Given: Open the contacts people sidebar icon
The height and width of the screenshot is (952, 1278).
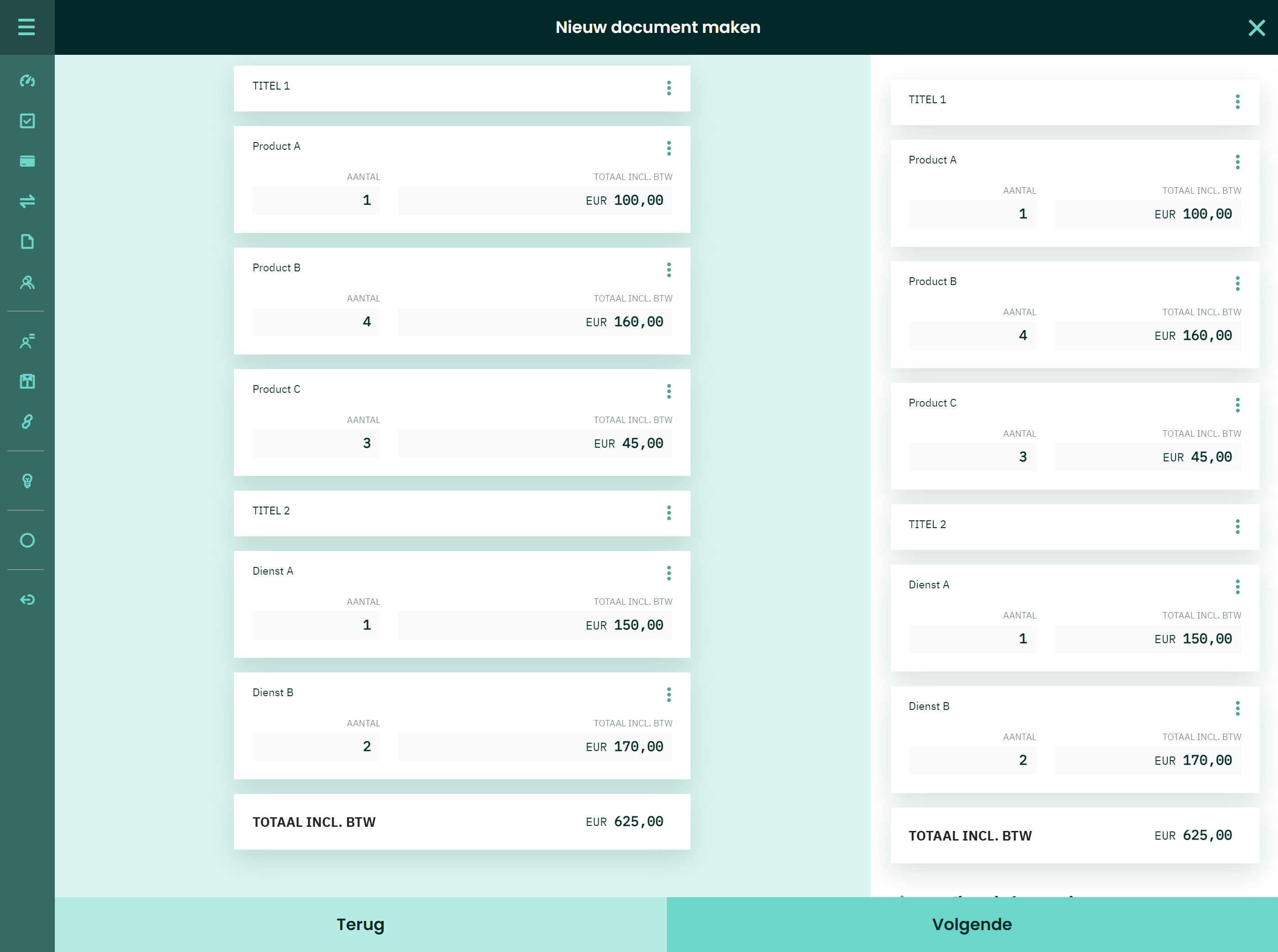Looking at the screenshot, I should click(27, 282).
